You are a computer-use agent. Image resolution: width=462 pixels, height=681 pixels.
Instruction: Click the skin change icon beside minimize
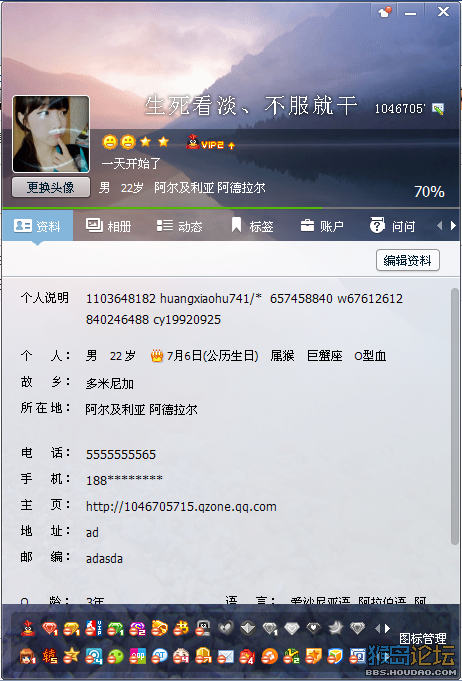385,12
